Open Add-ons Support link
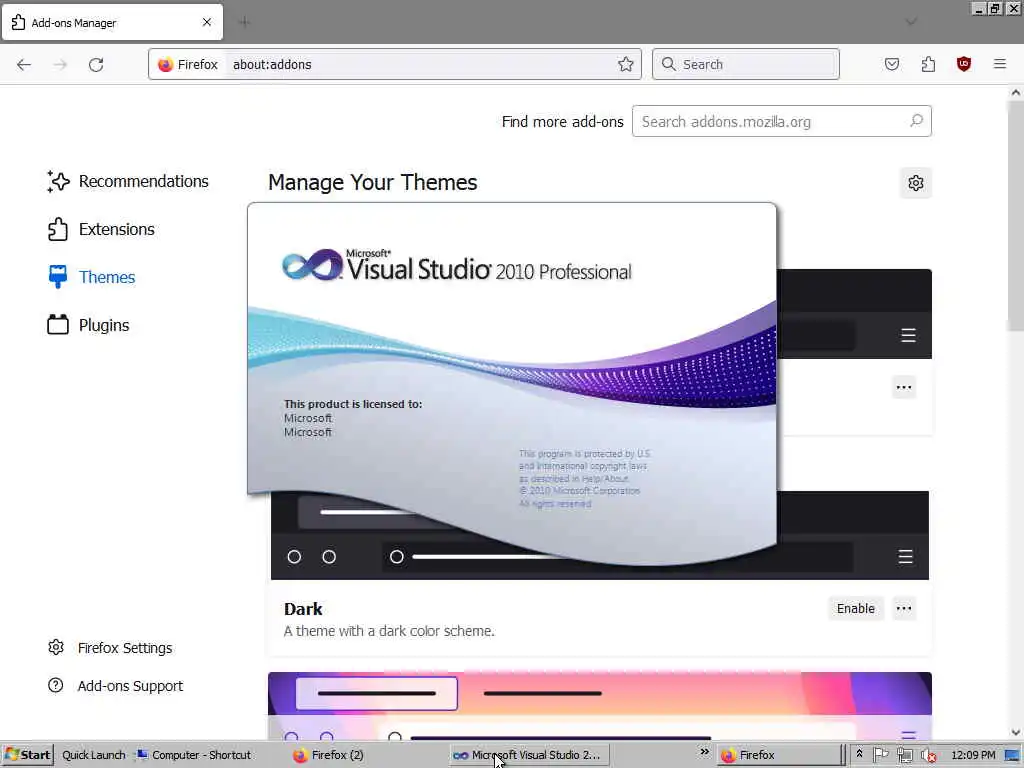This screenshot has width=1024, height=768. pos(115,686)
